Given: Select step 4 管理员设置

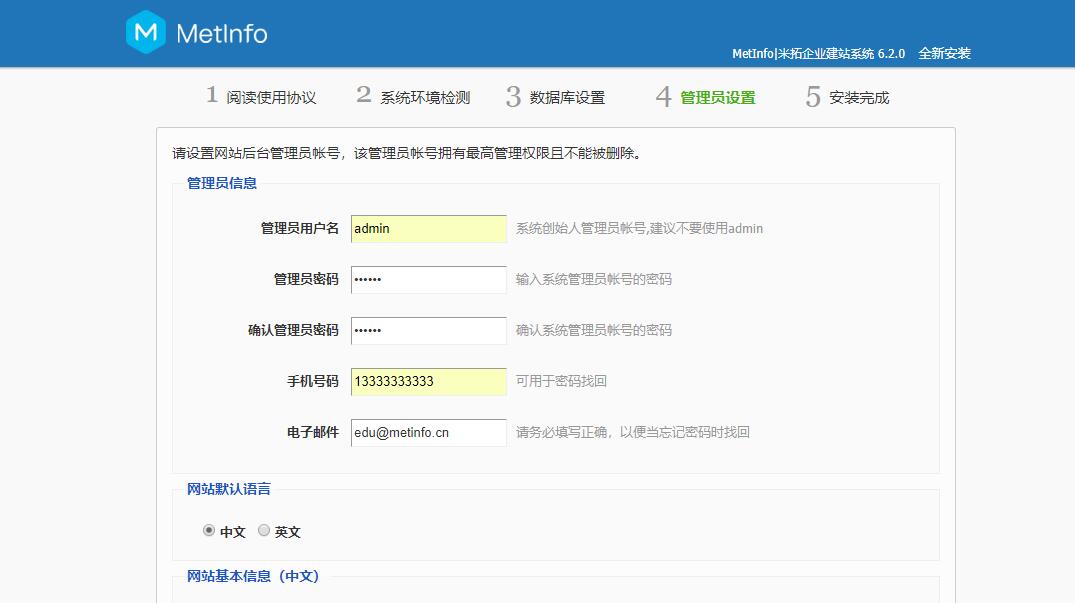Looking at the screenshot, I should tap(705, 97).
